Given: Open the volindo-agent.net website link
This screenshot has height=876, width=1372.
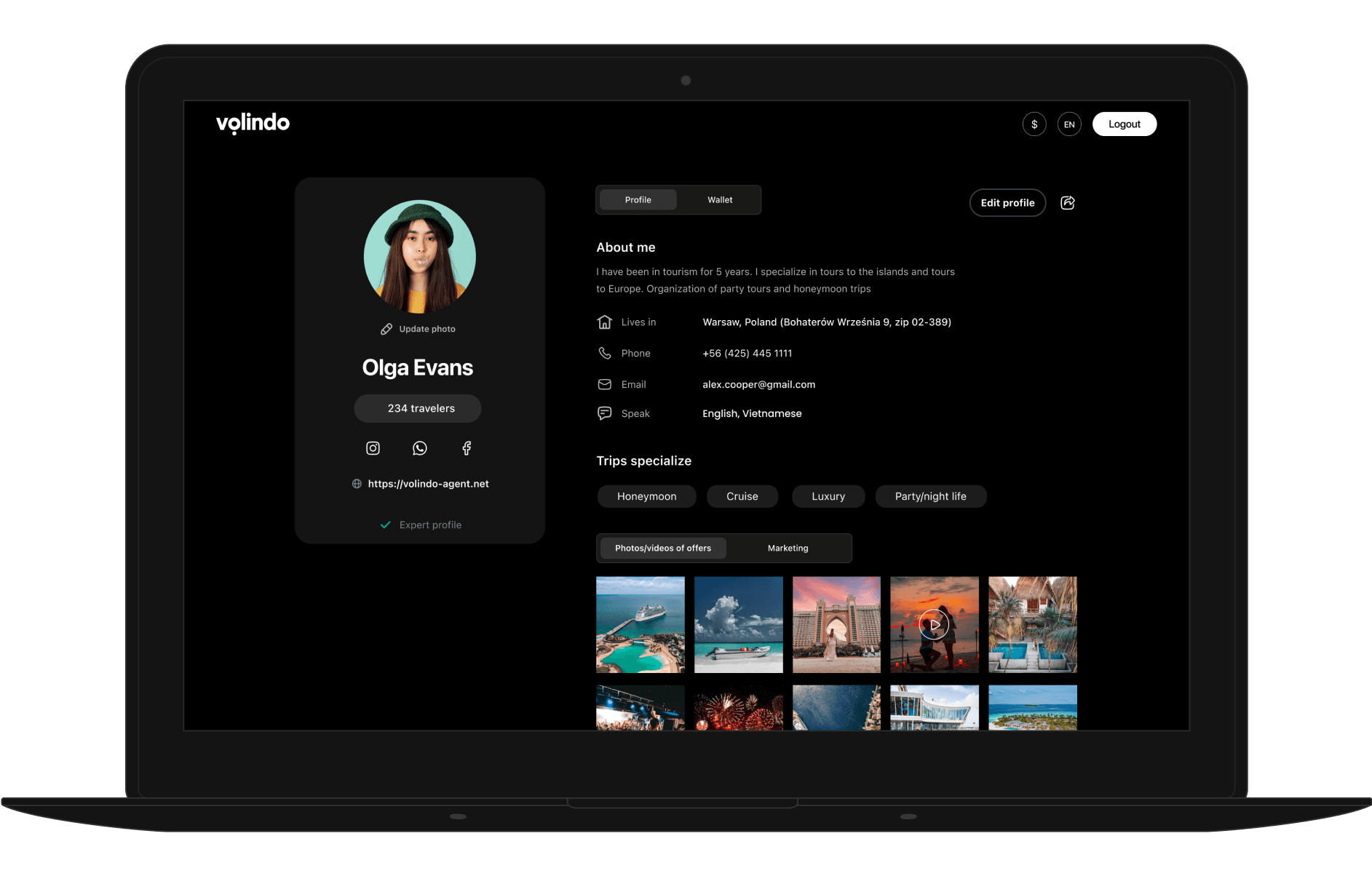Looking at the screenshot, I should click(428, 484).
